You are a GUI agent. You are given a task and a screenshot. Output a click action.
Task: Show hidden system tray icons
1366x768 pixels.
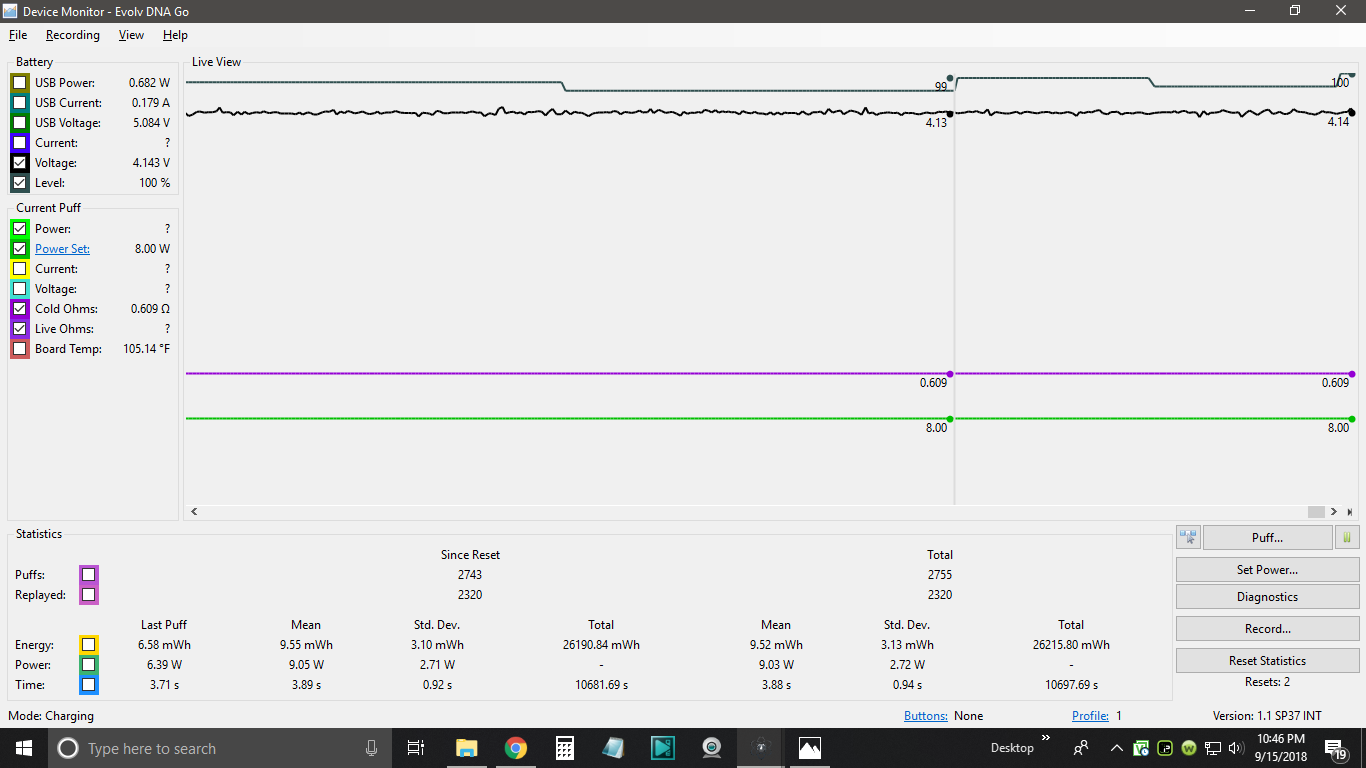(x=1117, y=748)
